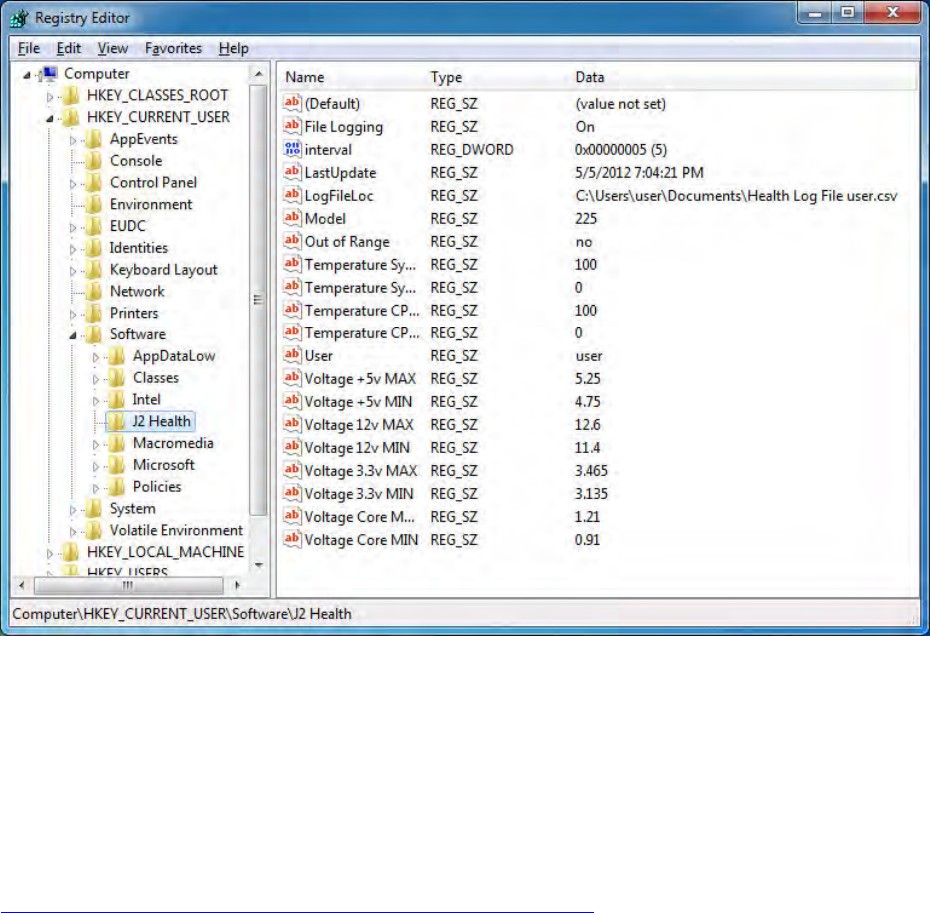Click the File Logging value icon
Screen dimensions: 930x913
[292, 126]
